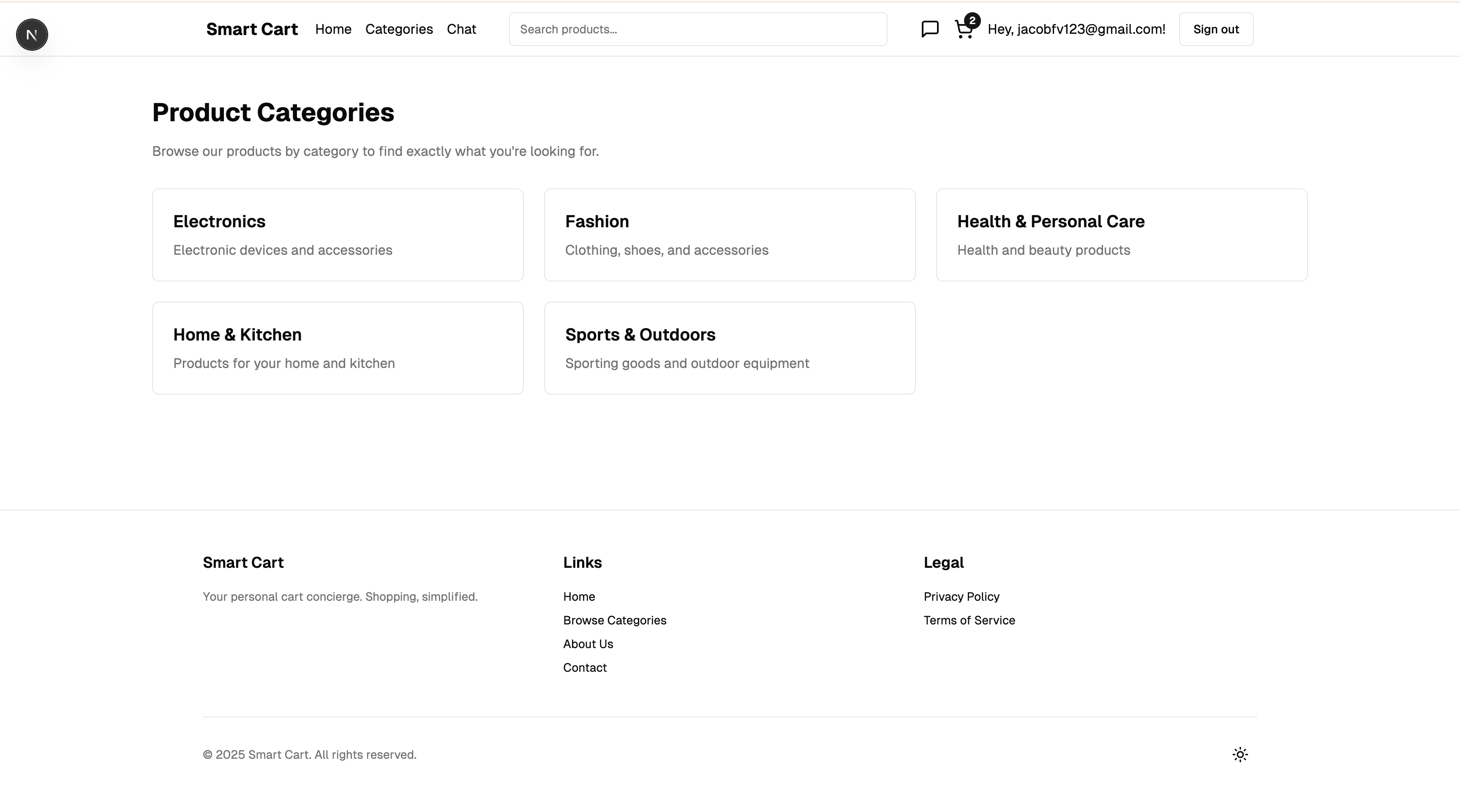
Task: Click the Smart Cart logo
Action: [252, 30]
